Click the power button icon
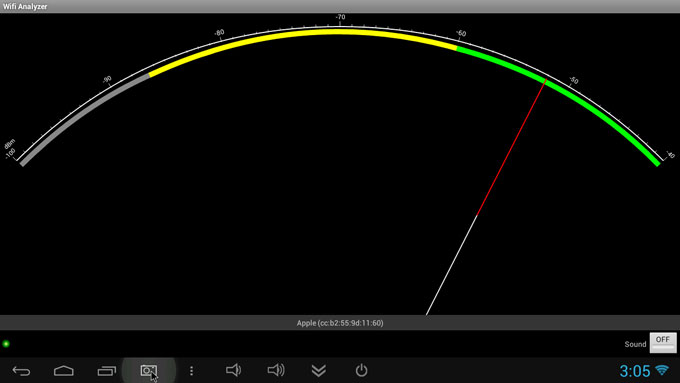 point(361,370)
